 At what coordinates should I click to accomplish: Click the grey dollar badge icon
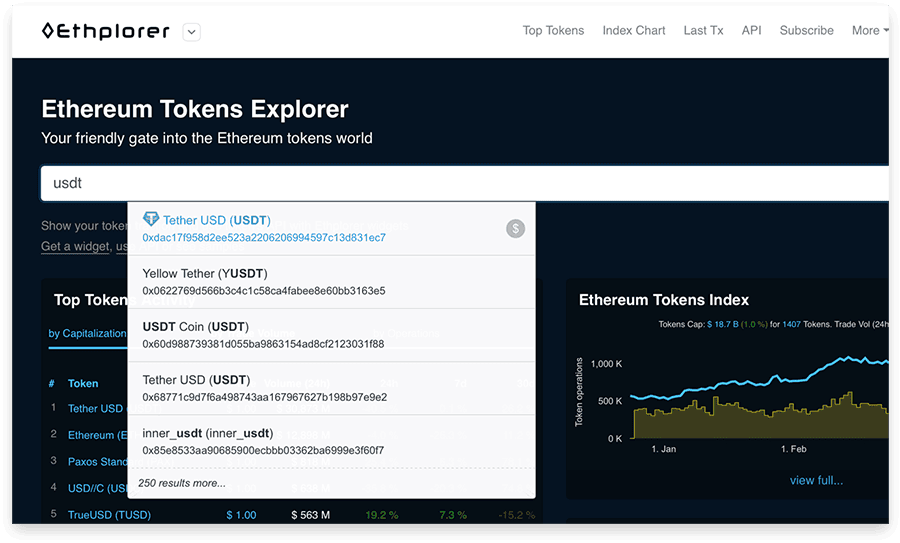[x=515, y=228]
